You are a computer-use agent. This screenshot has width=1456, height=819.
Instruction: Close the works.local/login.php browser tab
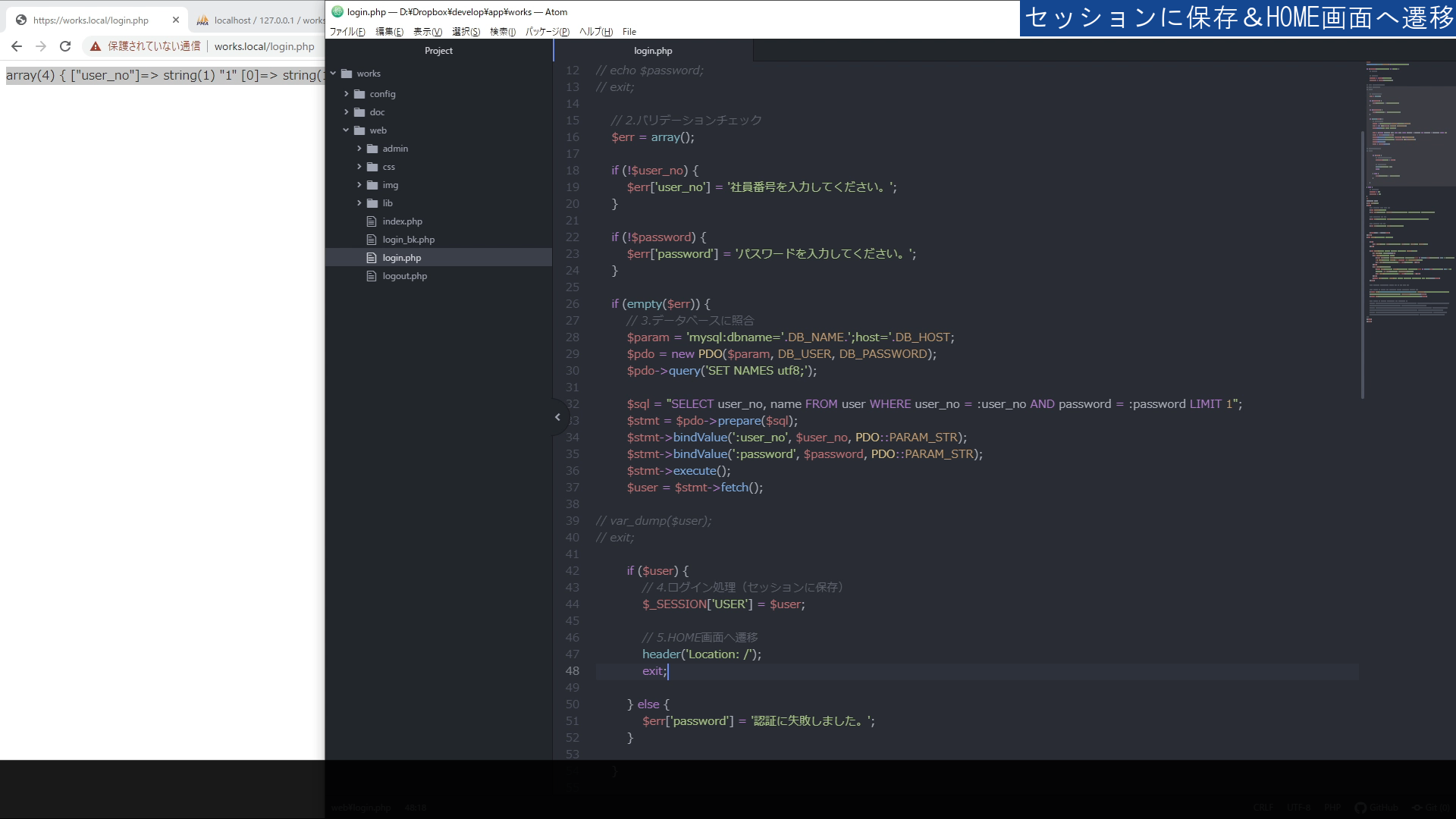176,20
